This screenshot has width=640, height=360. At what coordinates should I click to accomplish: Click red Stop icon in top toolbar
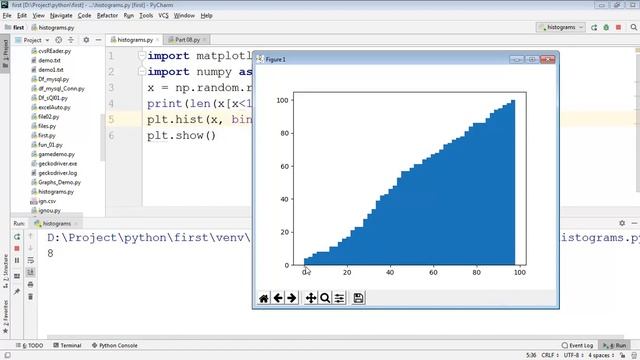pyautogui.click(x=618, y=27)
